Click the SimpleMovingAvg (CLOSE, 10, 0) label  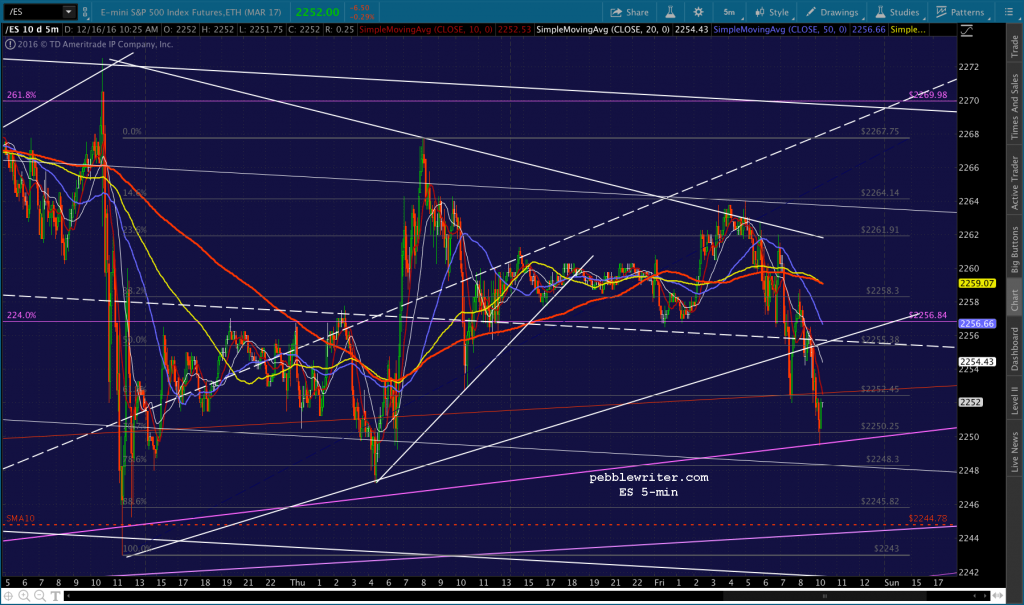426,29
